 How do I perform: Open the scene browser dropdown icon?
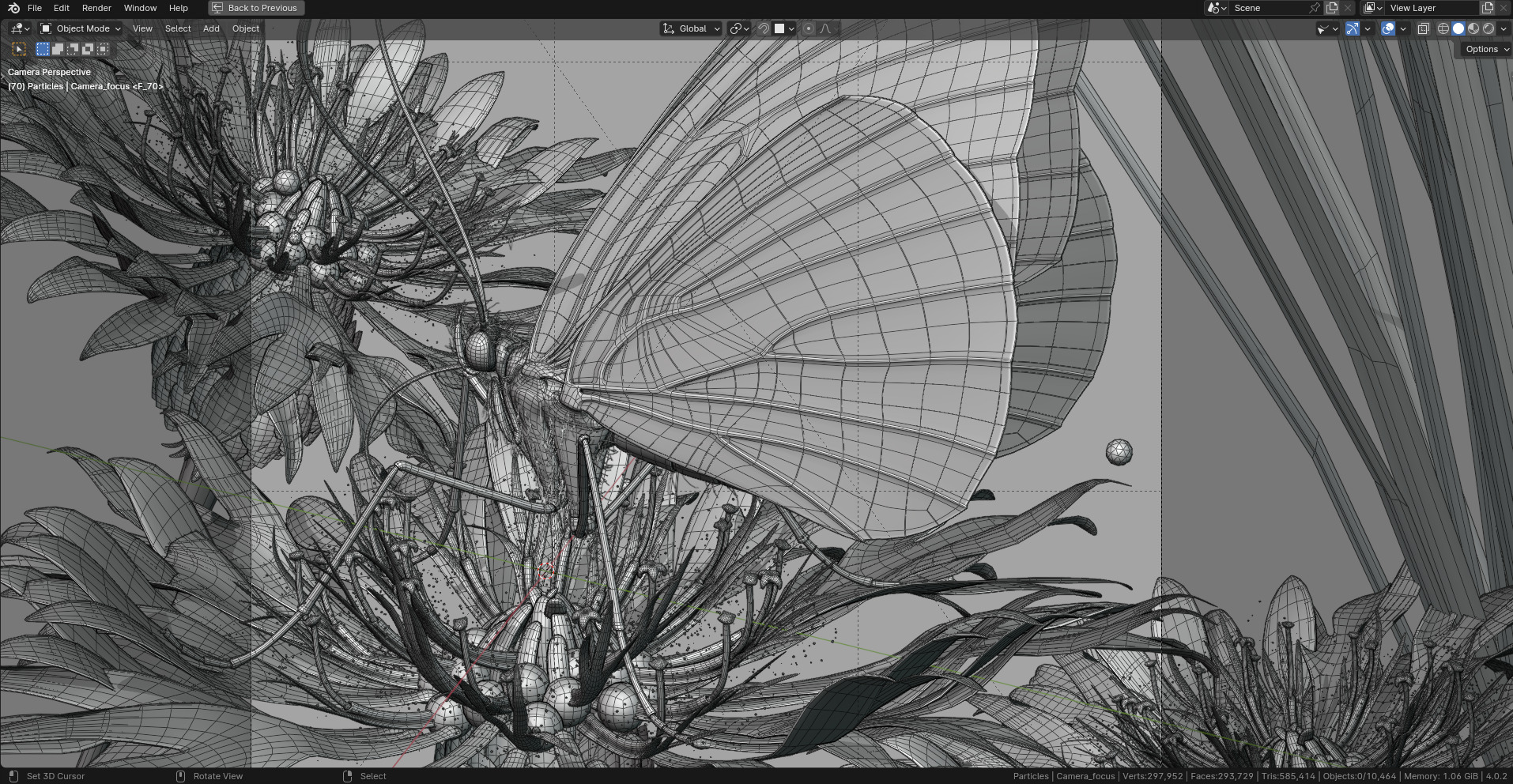point(1217,8)
